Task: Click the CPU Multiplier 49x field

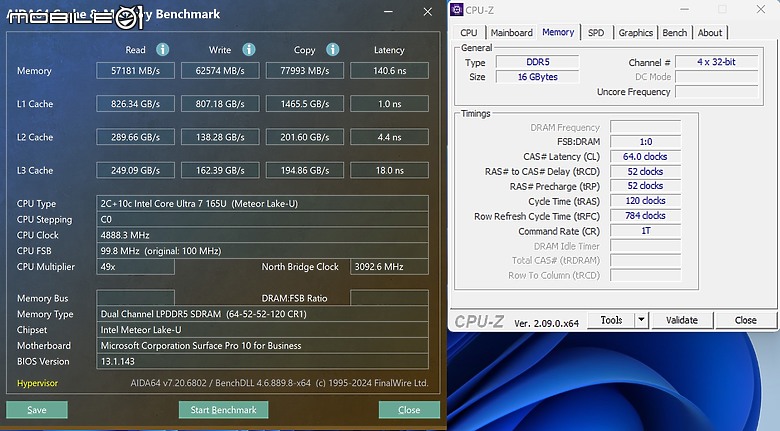Action: pyautogui.click(x=135, y=267)
